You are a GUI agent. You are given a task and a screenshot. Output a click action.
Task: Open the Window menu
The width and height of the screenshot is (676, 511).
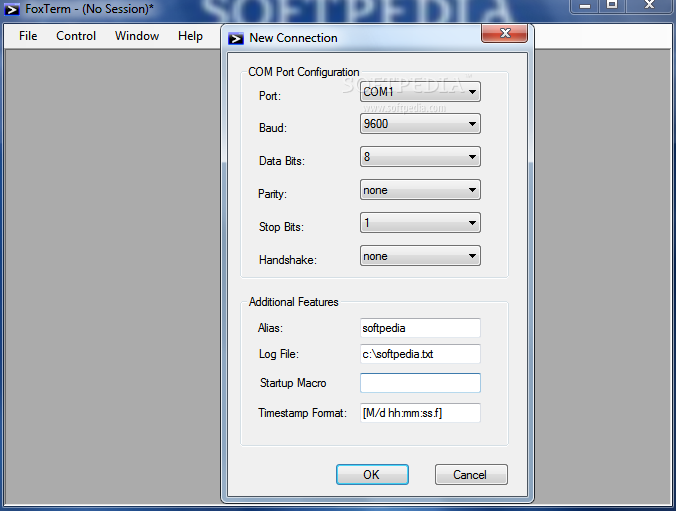click(137, 36)
